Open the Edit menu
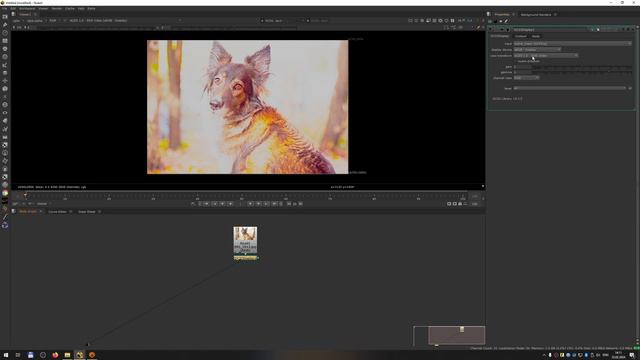 point(13,8)
